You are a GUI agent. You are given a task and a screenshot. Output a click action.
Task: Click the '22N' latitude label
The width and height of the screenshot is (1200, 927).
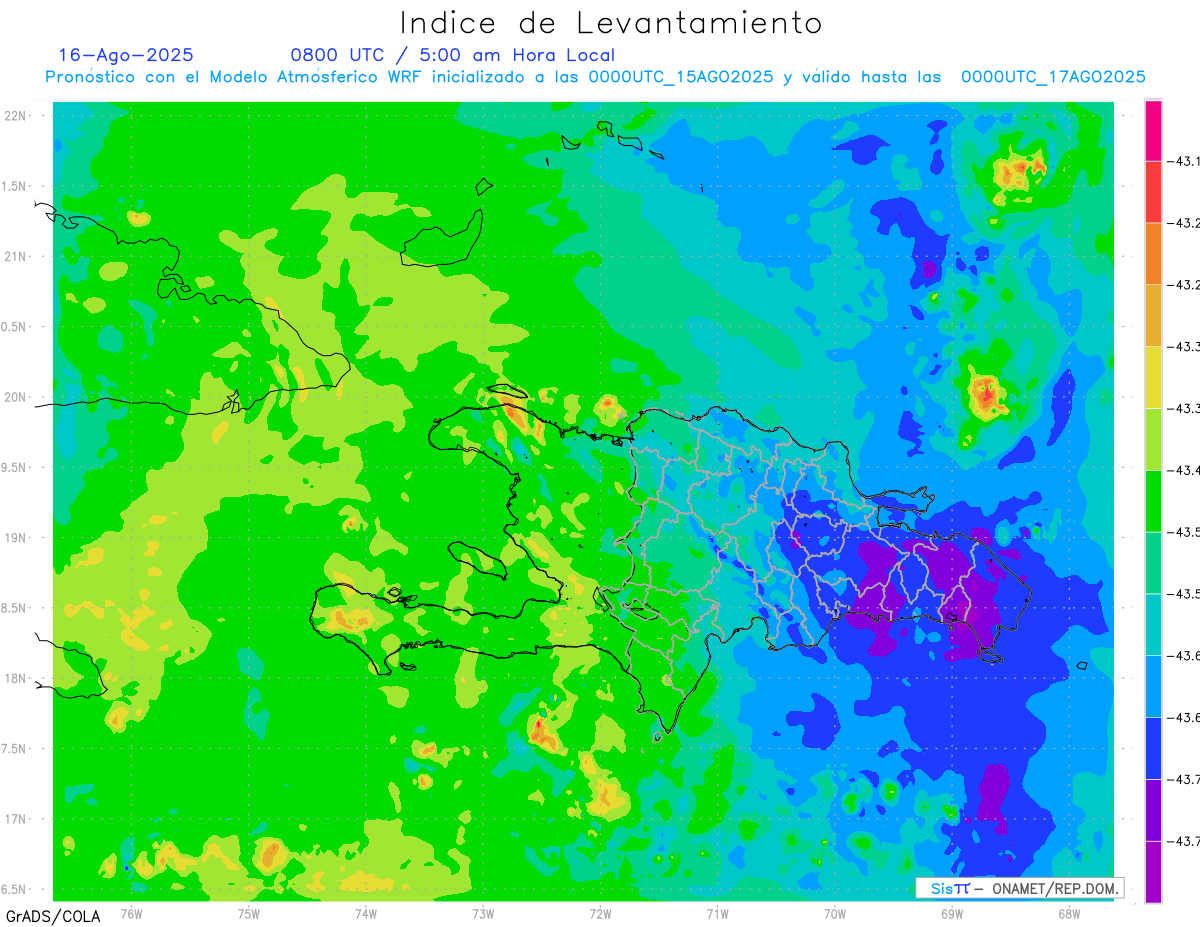pyautogui.click(x=16, y=116)
